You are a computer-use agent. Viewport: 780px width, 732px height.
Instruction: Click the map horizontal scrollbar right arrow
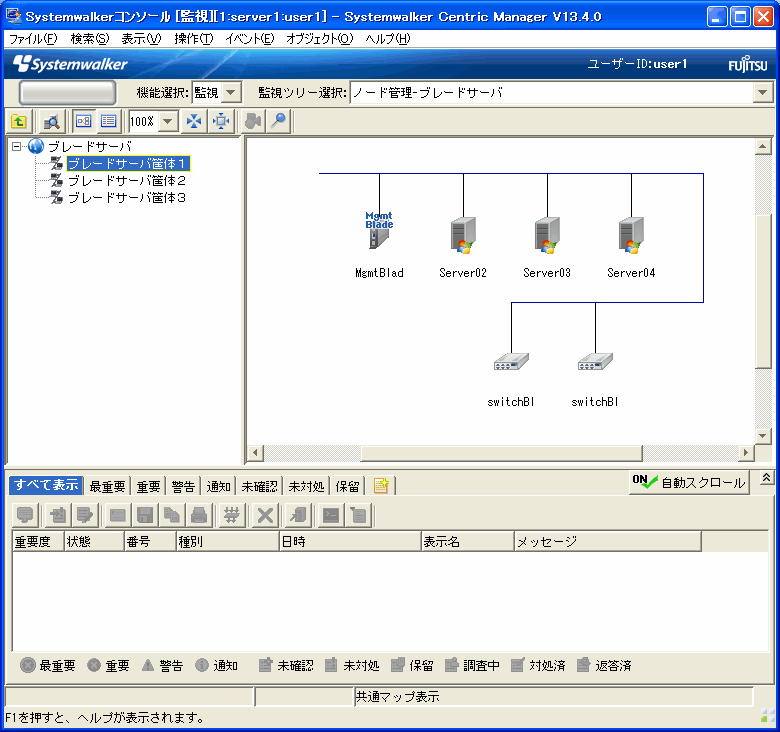(746, 453)
